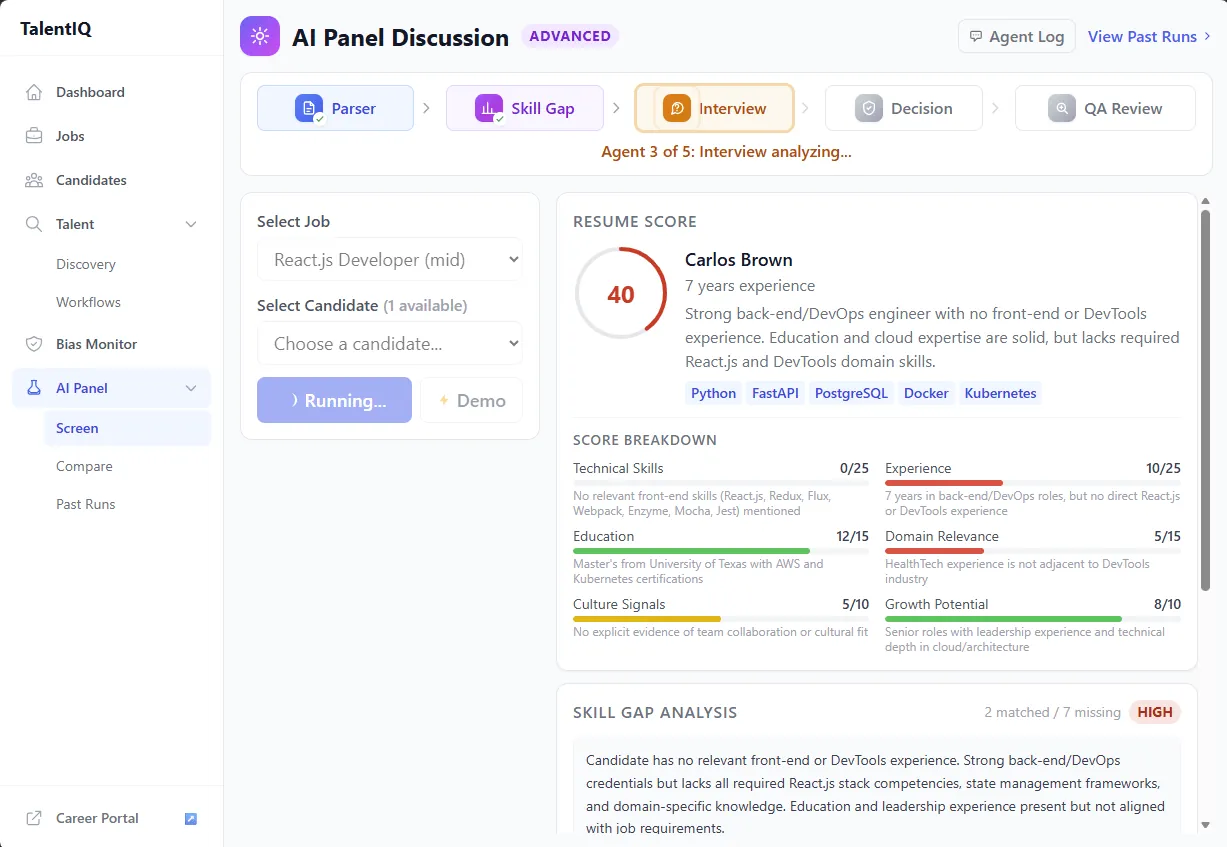Click the Running button

click(334, 400)
